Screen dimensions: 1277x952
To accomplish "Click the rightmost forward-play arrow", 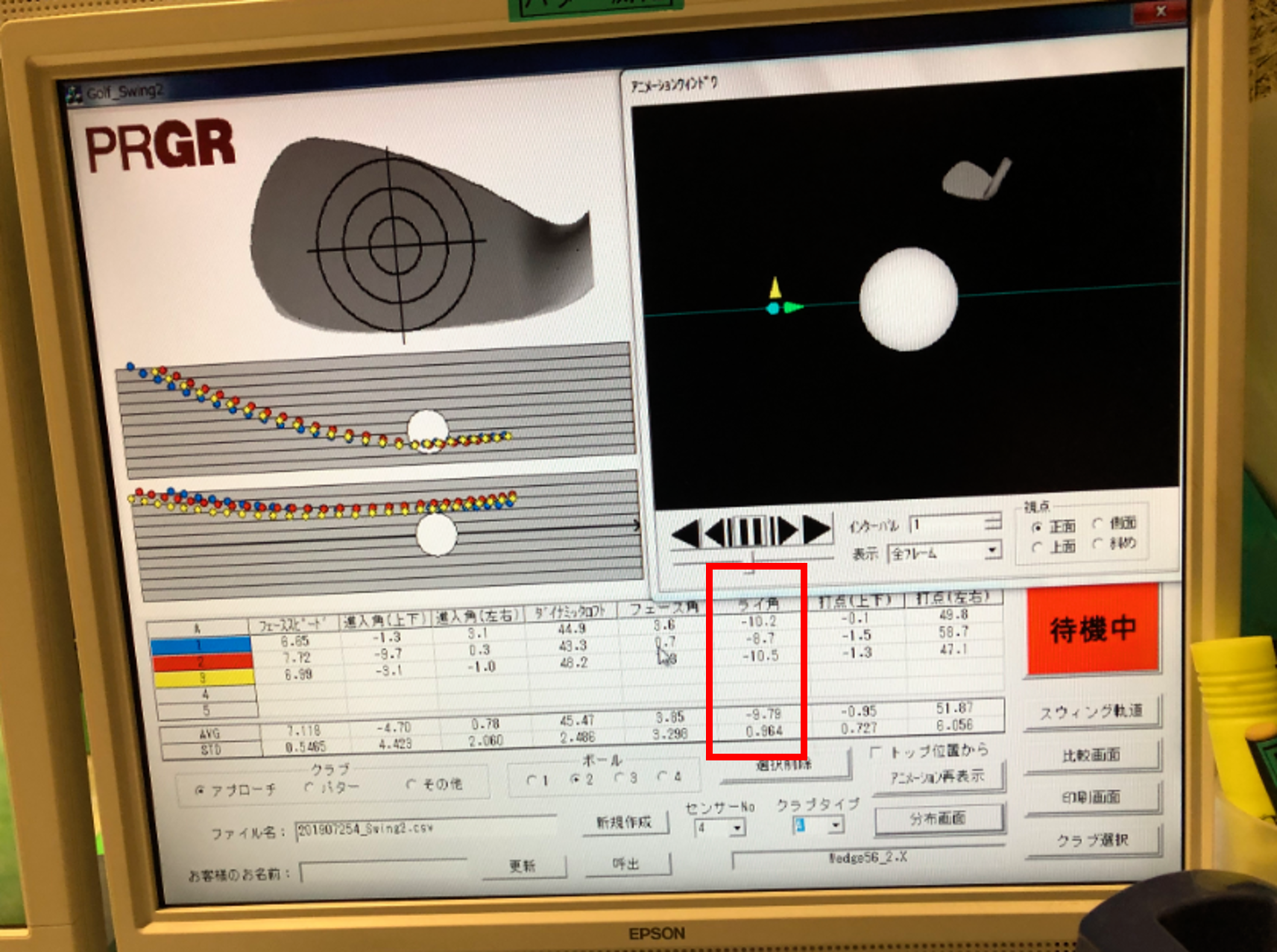I will 818,529.
